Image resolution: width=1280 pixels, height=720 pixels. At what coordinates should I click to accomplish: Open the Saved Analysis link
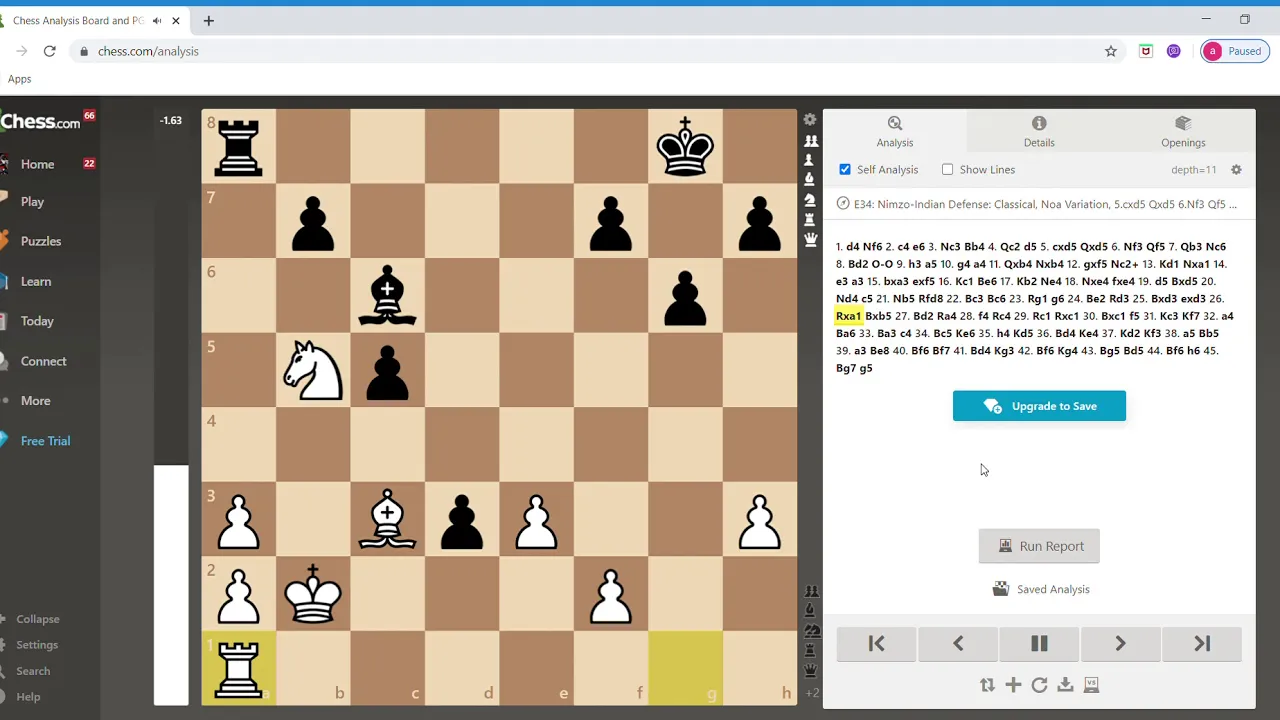click(1053, 589)
